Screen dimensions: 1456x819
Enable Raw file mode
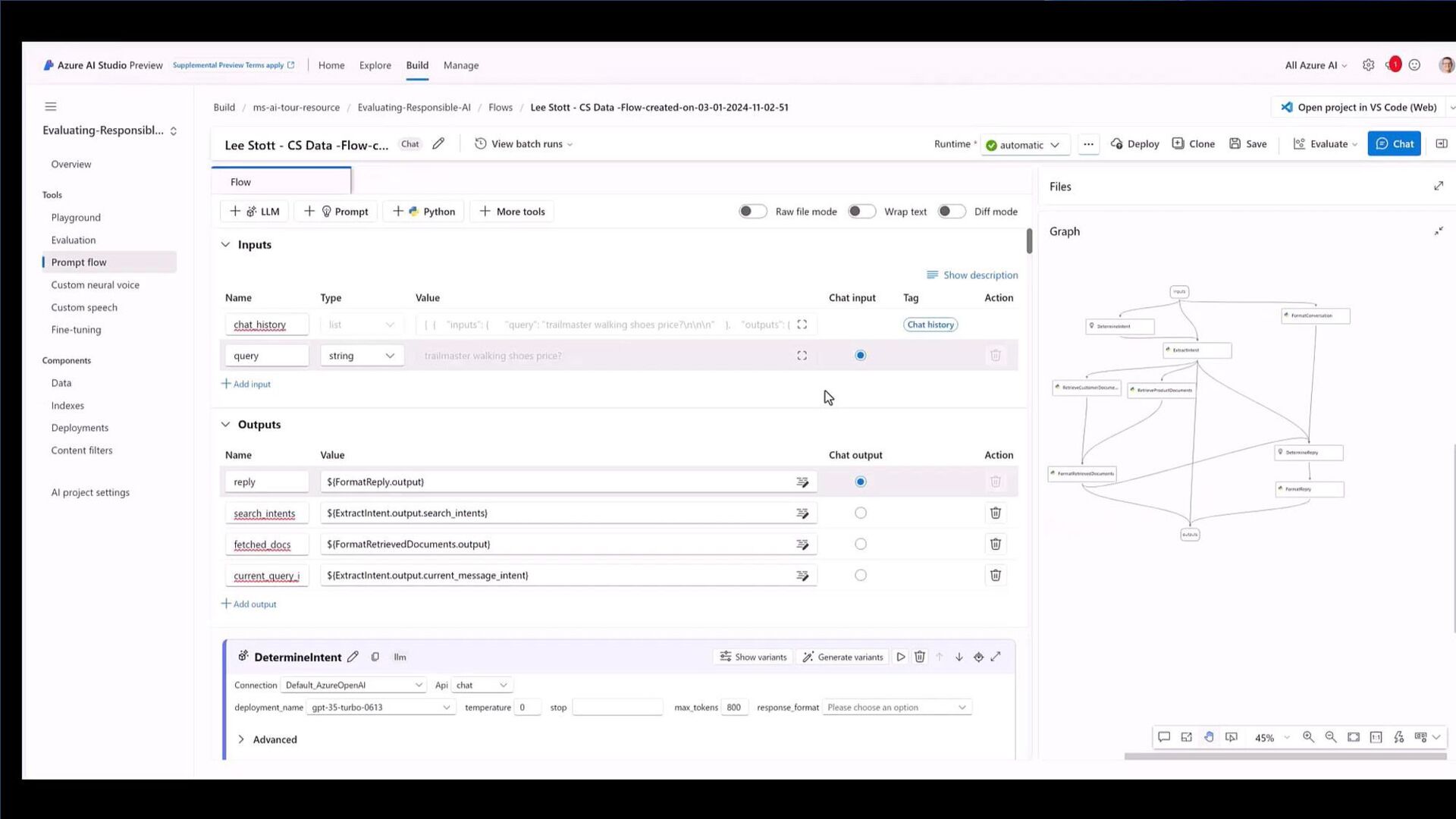(752, 212)
